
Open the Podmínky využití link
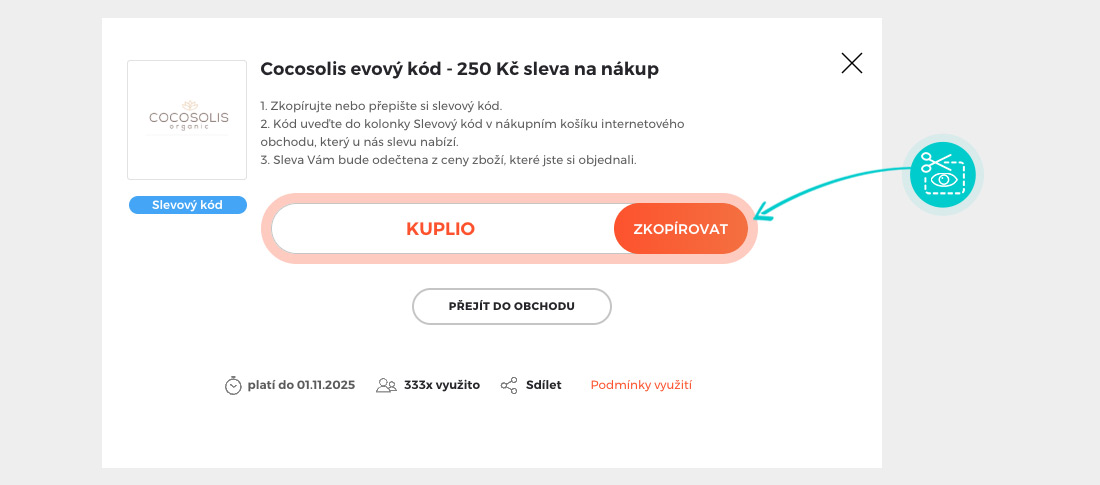(x=641, y=385)
